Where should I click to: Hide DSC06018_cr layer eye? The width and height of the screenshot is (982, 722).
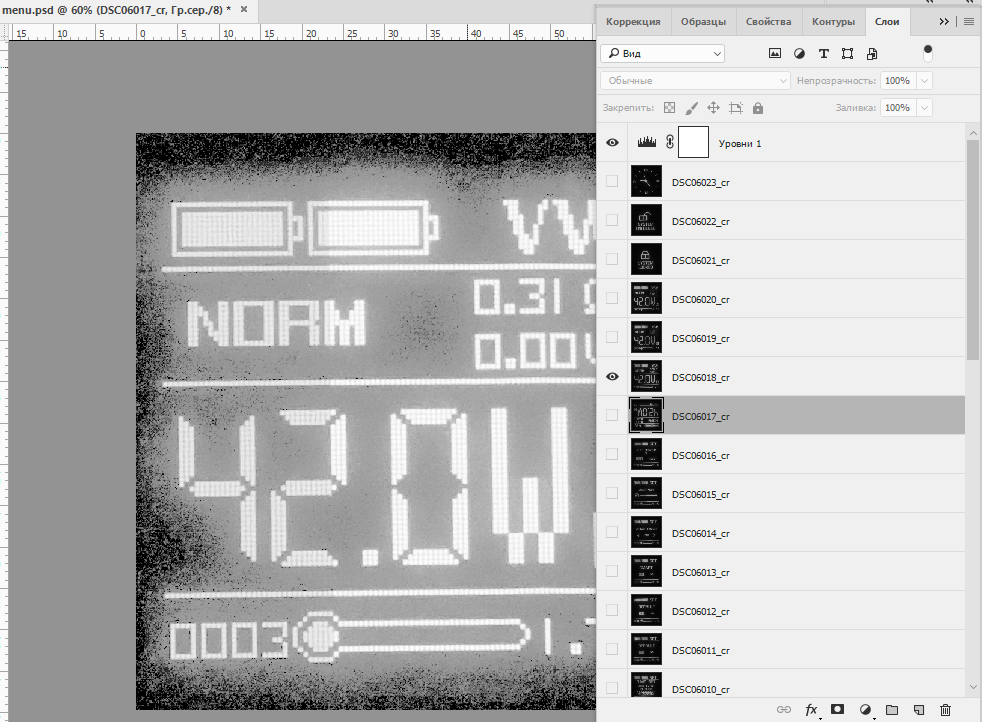(612, 376)
